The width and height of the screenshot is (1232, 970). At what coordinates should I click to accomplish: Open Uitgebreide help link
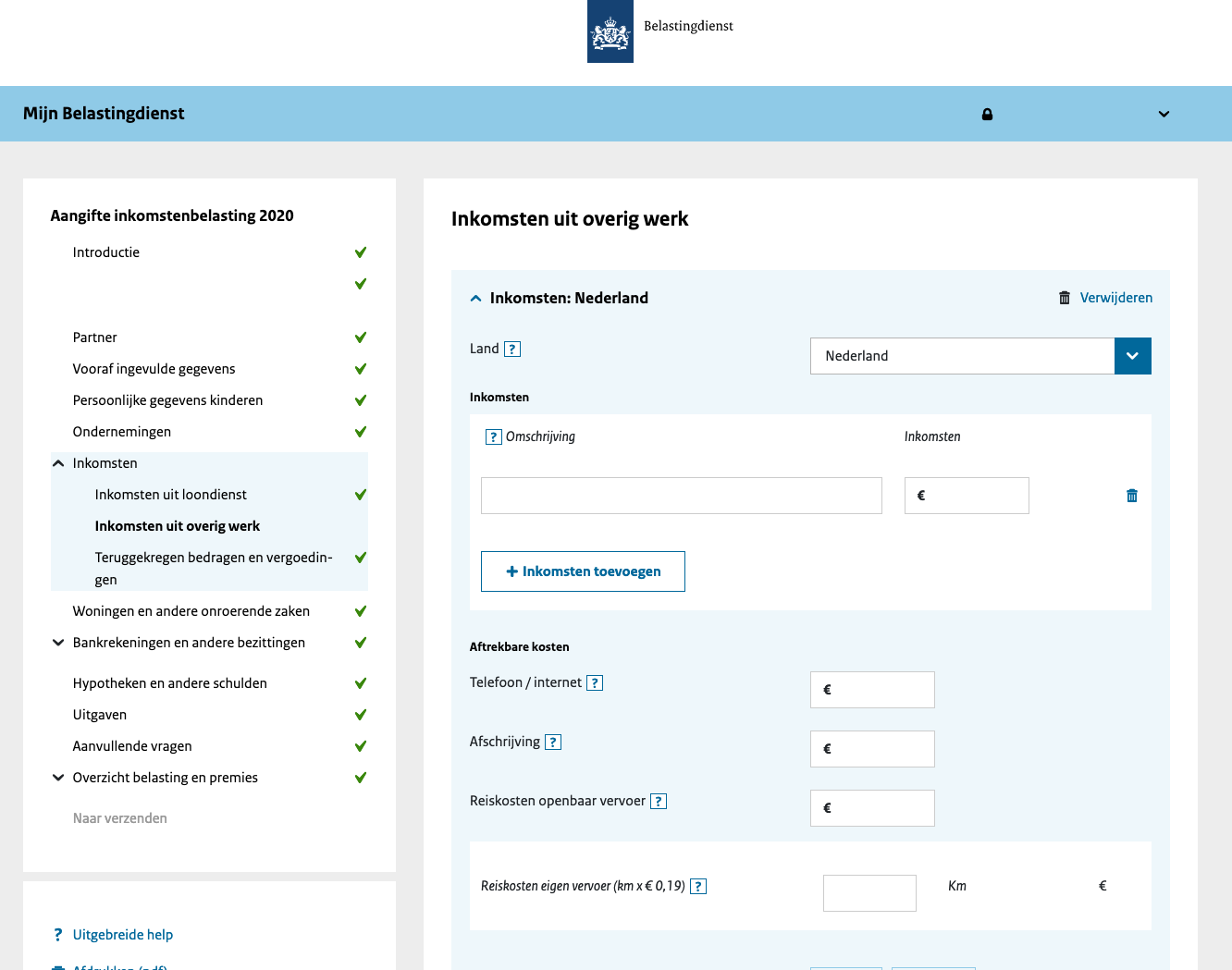122,935
